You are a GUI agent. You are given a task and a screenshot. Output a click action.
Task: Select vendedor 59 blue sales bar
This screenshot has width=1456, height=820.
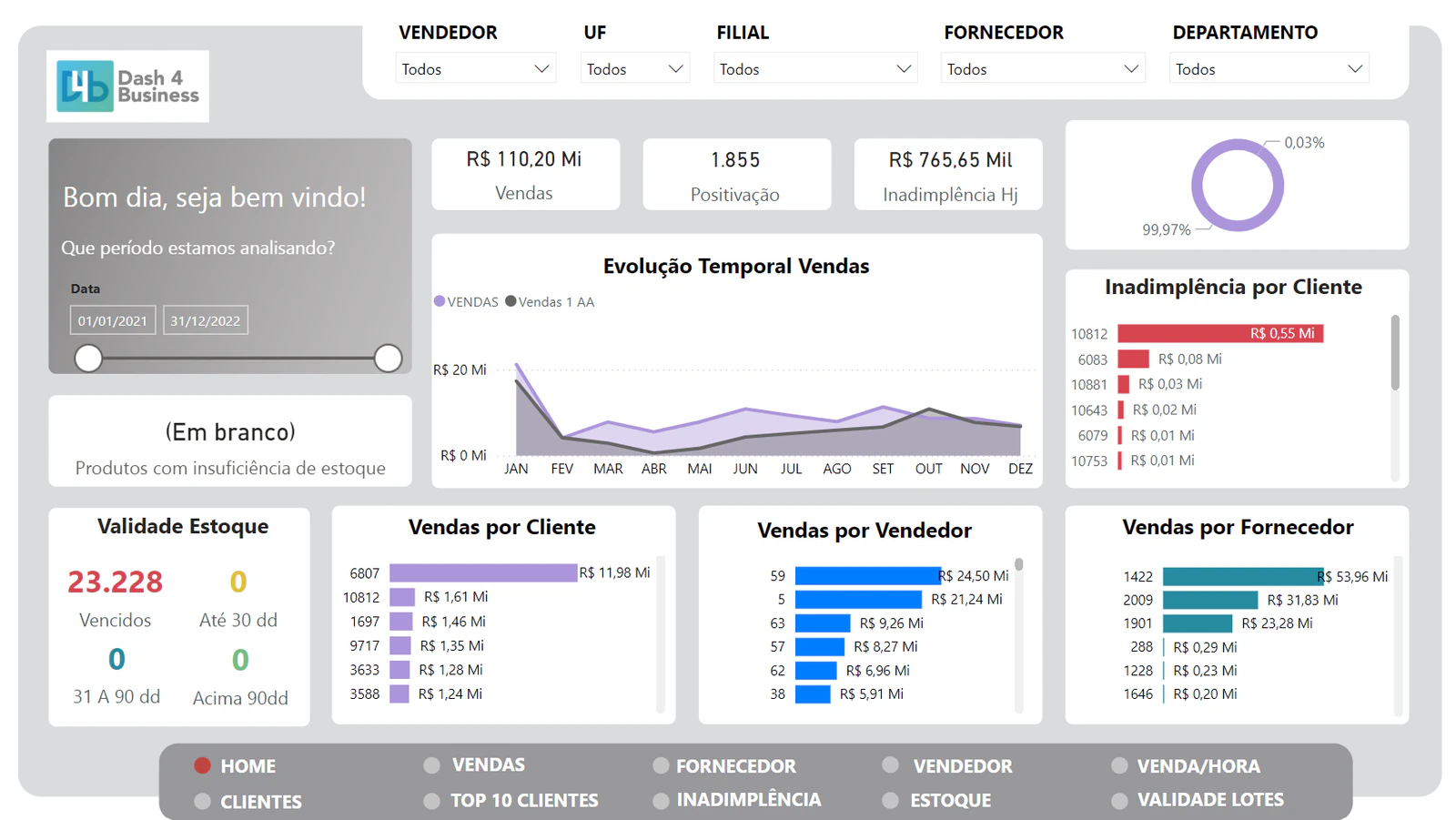coord(867,576)
